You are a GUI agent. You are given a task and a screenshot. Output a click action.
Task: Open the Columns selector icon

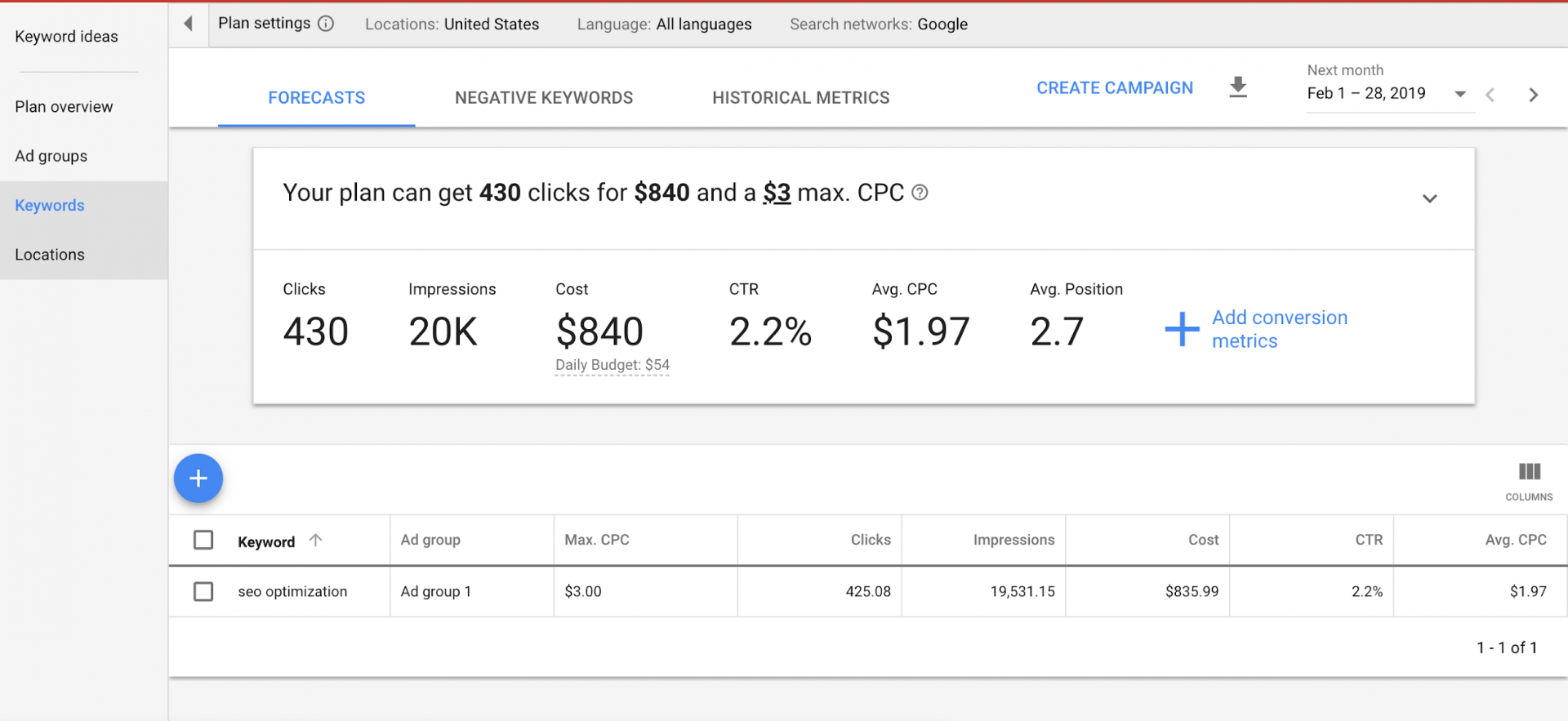coord(1529,480)
